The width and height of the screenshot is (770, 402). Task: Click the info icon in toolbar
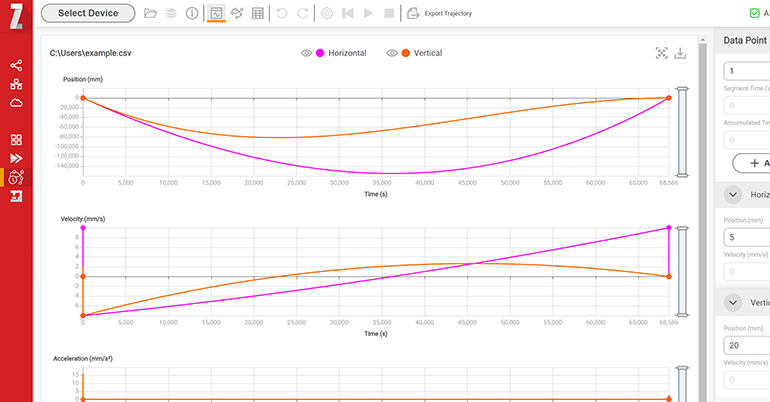coord(191,14)
